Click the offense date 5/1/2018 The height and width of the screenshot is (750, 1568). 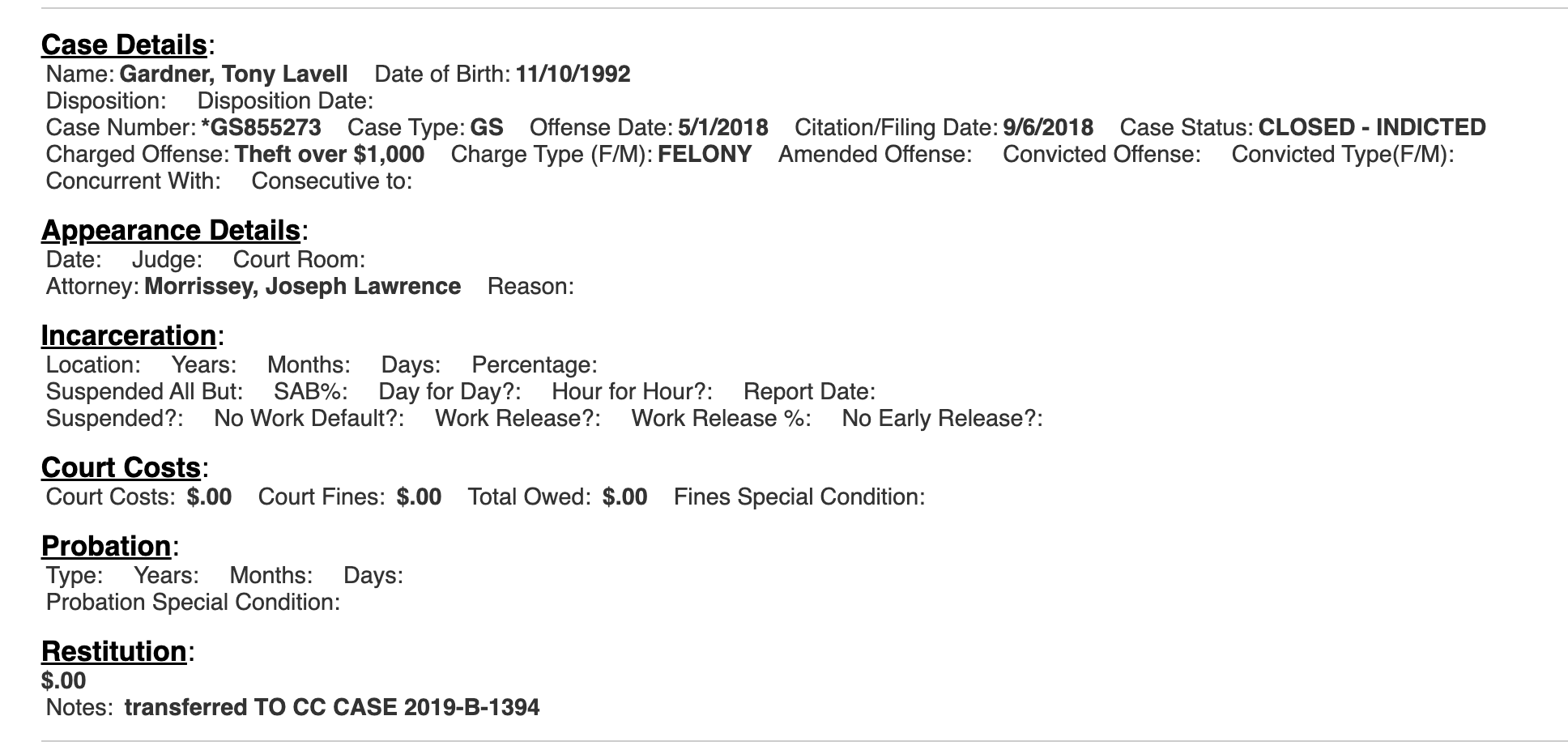(x=723, y=128)
